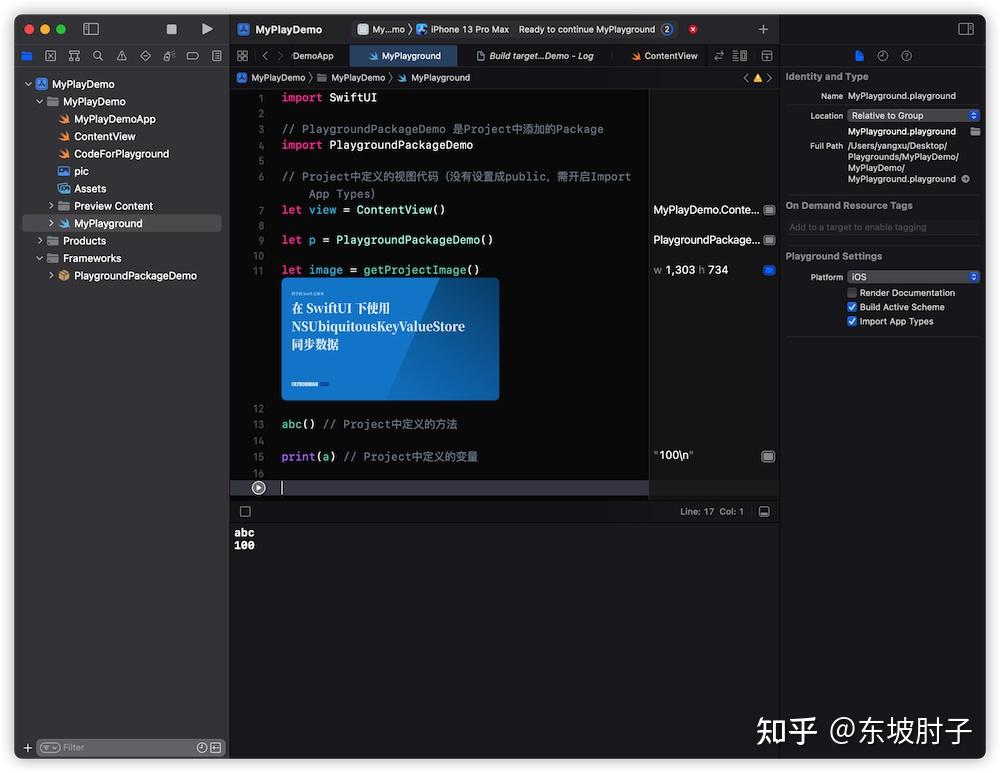This screenshot has height=773, width=1000.
Task: Select the Assets catalog
Action: coord(90,189)
